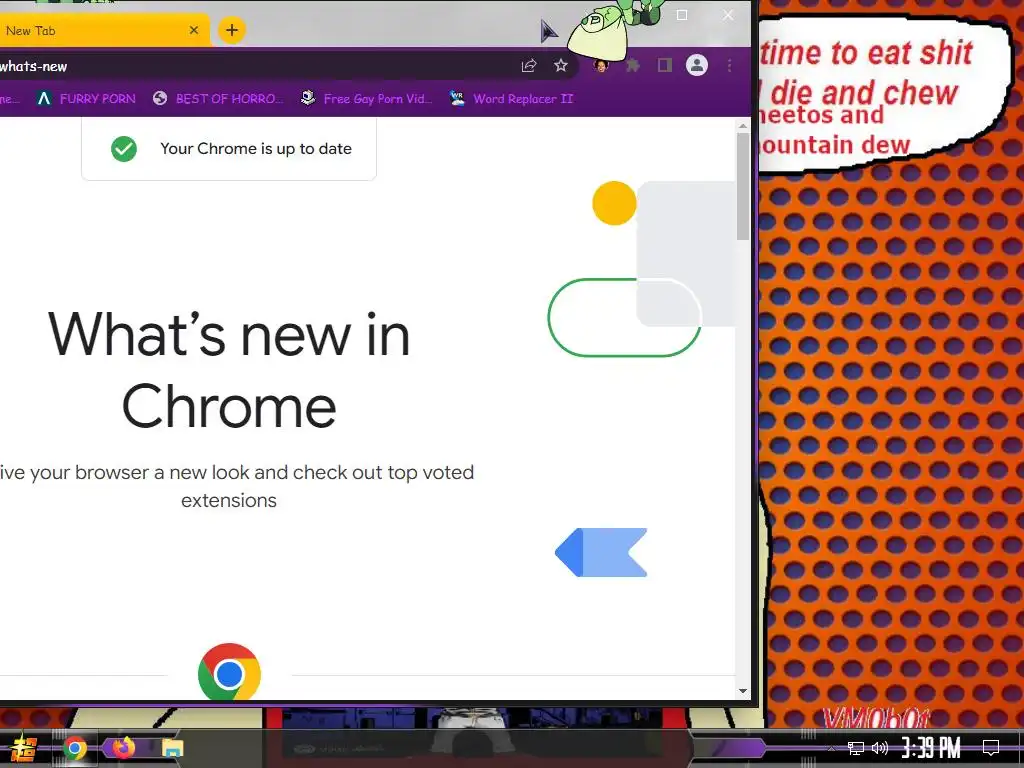1024x768 pixels.
Task: Bookmark this page with the star icon
Action: tap(561, 65)
